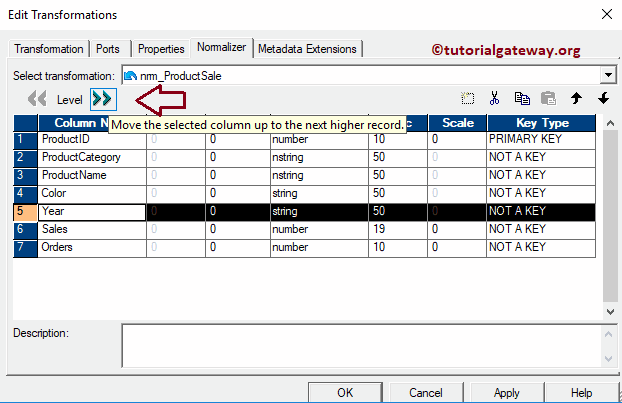Click the Apply button
Image resolution: width=622 pixels, height=403 pixels.
click(507, 392)
